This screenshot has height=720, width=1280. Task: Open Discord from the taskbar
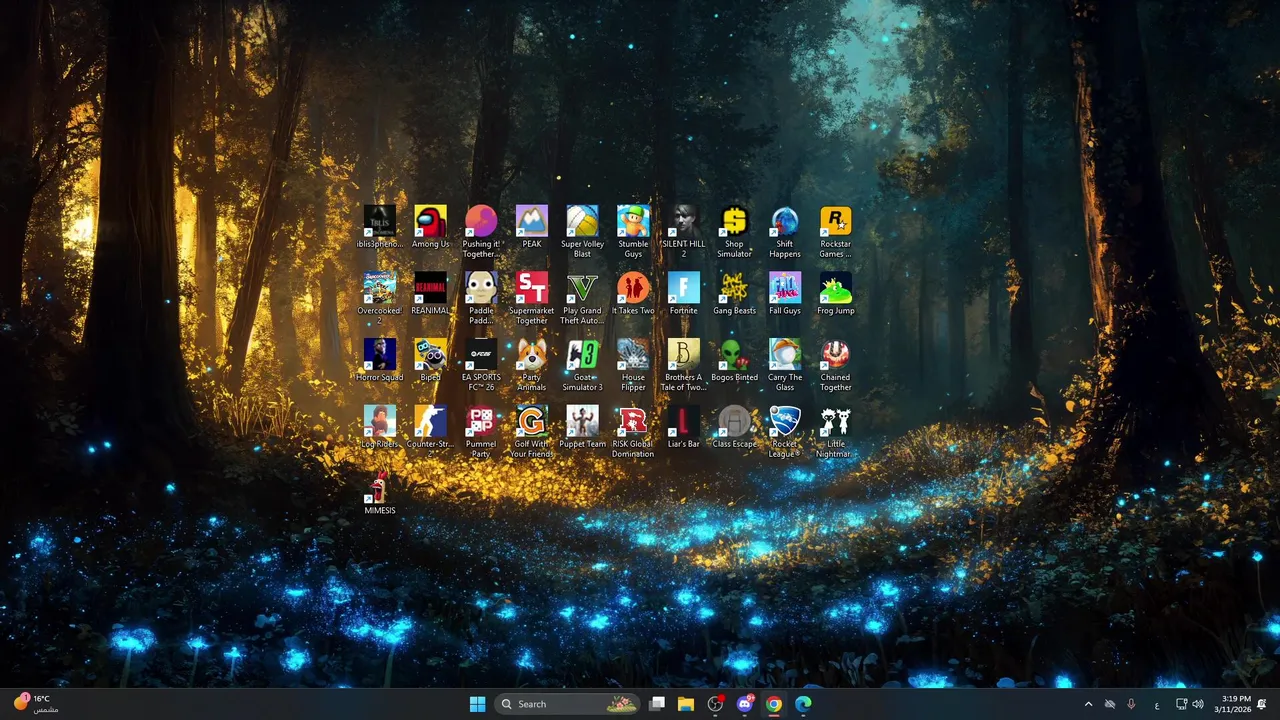click(744, 704)
